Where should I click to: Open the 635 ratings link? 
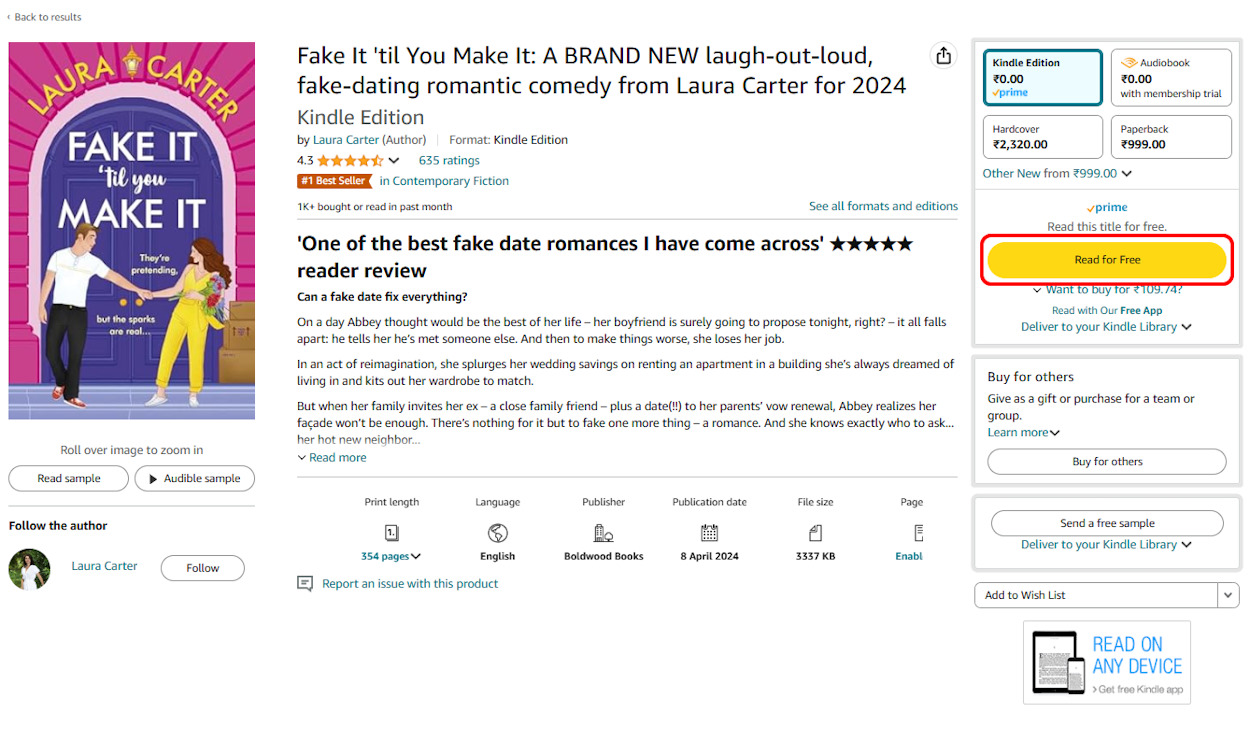tap(448, 160)
